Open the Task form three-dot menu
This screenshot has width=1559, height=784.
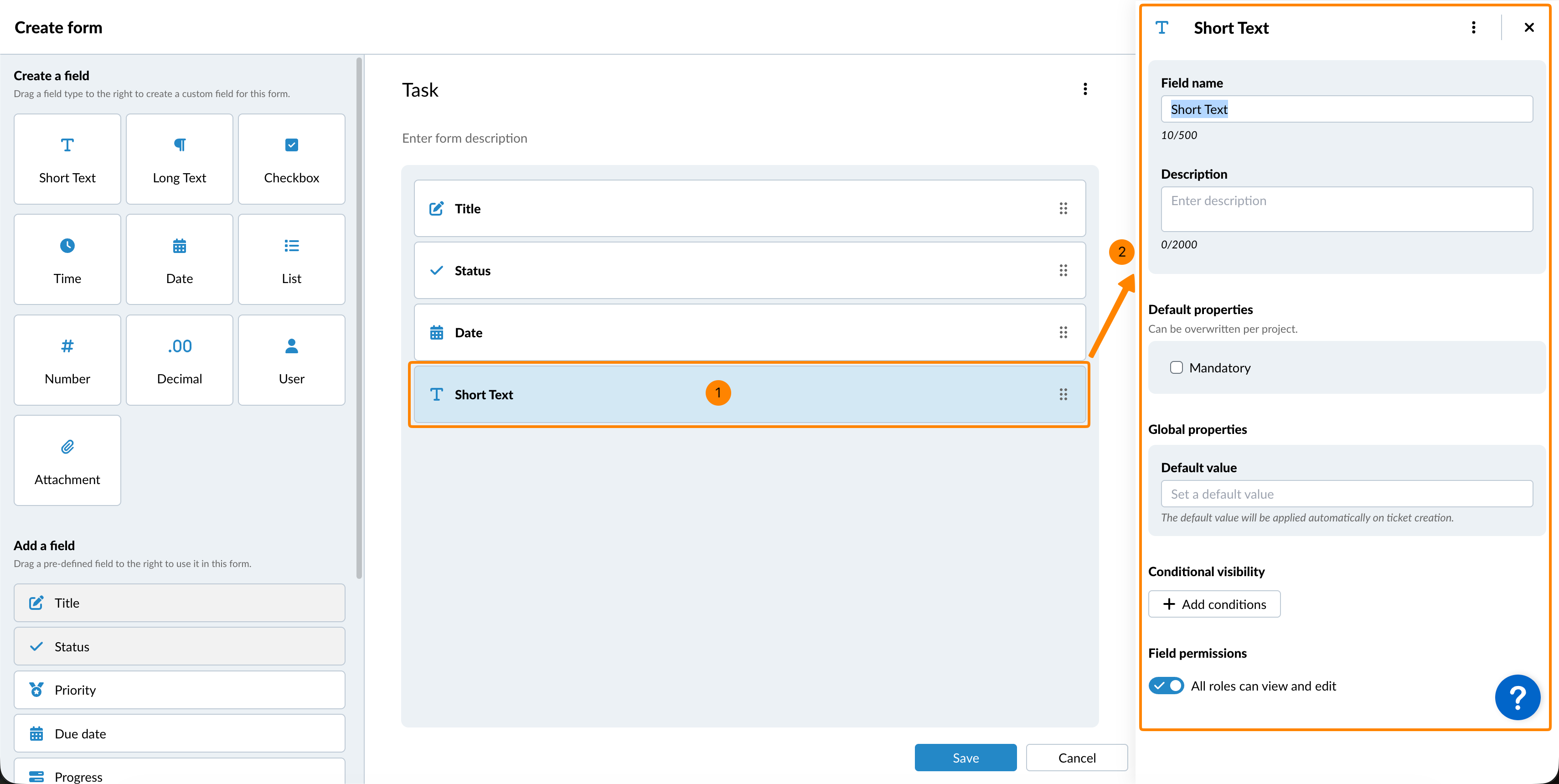click(x=1084, y=89)
